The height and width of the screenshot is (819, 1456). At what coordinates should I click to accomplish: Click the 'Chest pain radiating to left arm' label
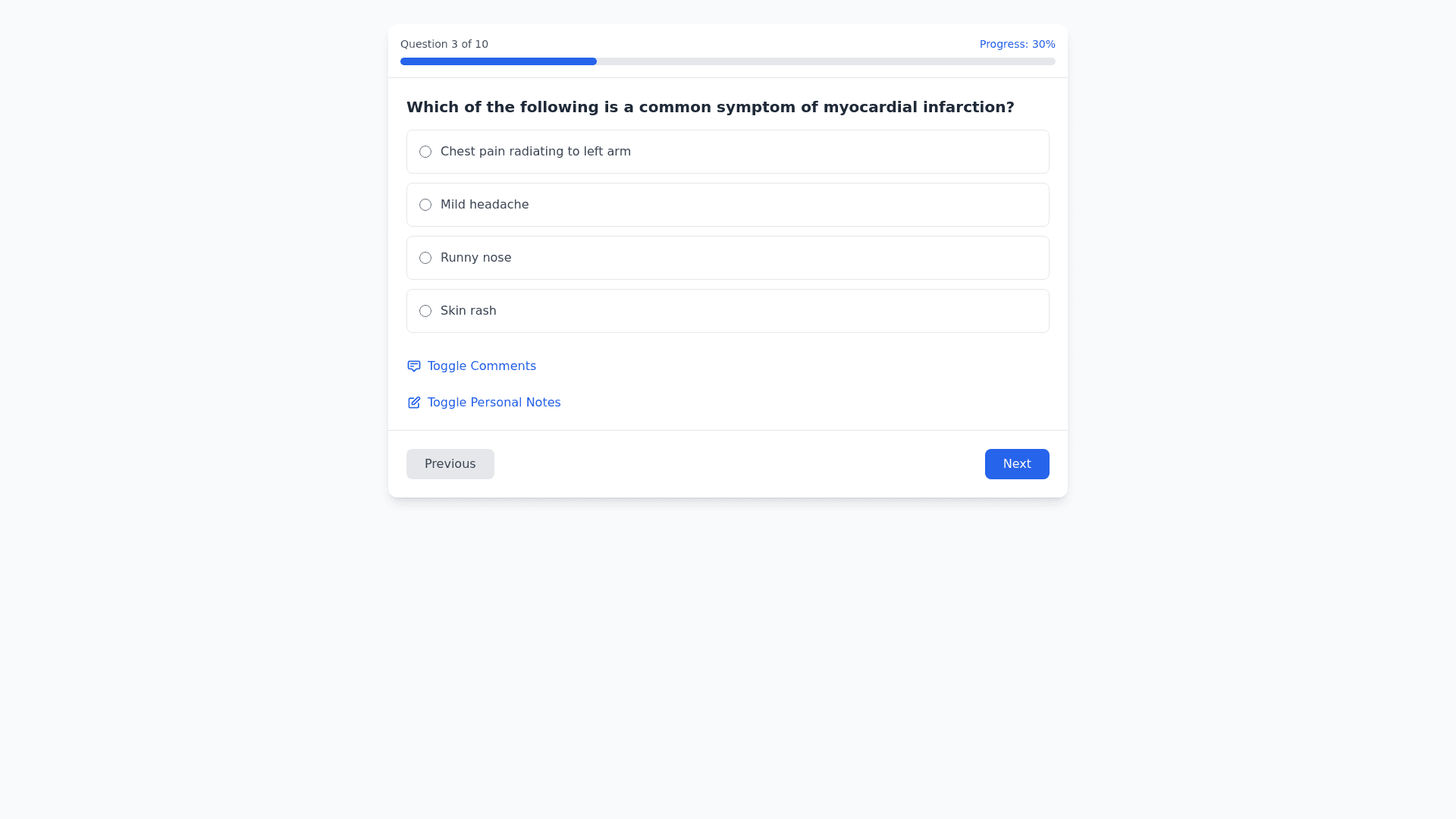tap(535, 152)
